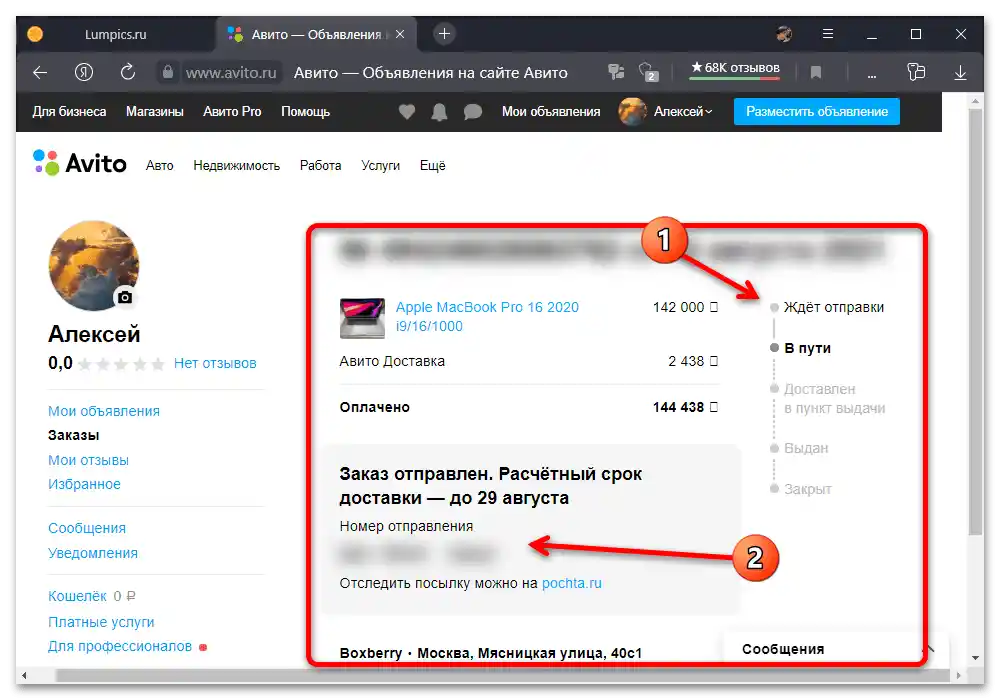Open Мои объявления in the sidebar

pos(104,411)
